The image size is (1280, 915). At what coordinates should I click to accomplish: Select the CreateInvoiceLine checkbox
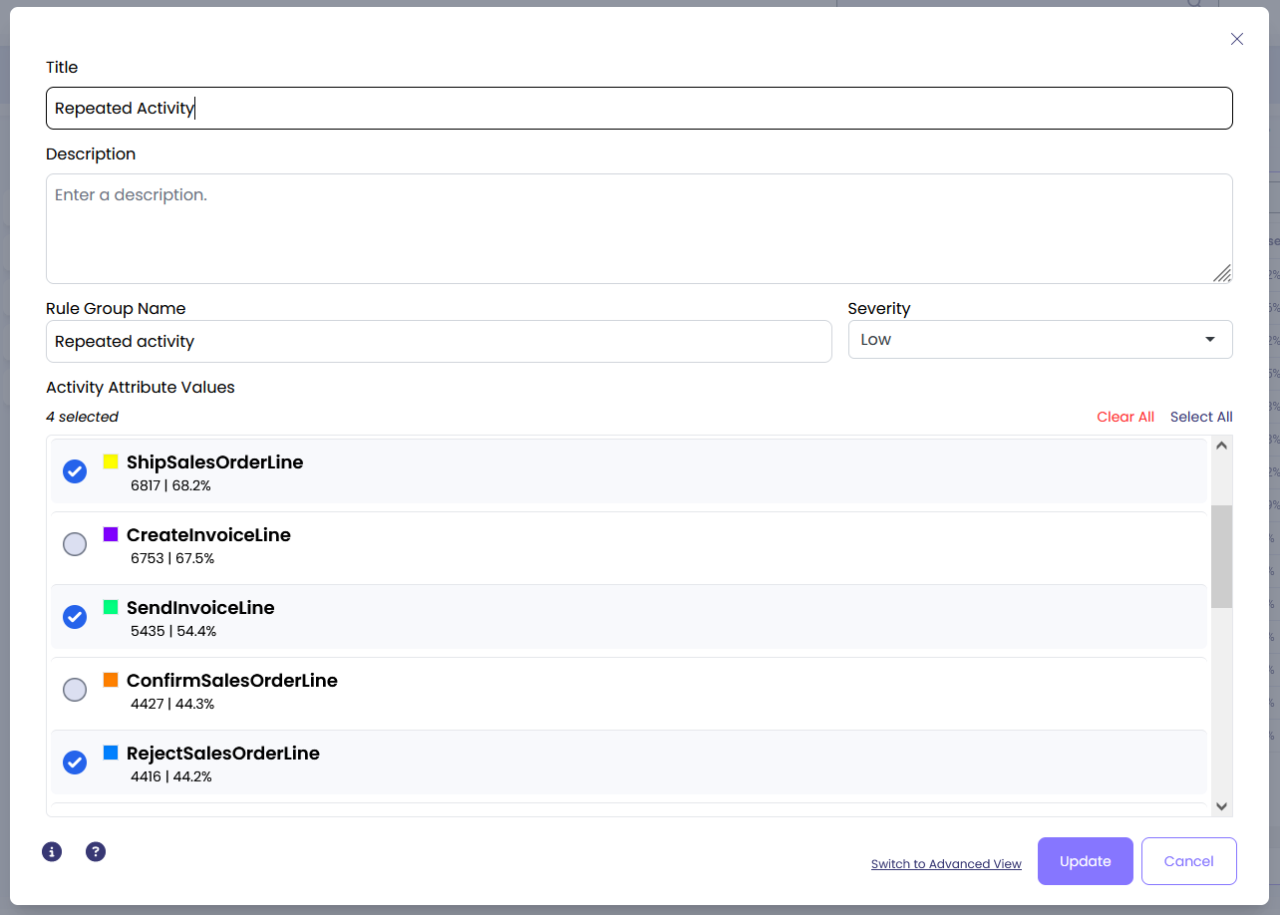[x=75, y=544]
